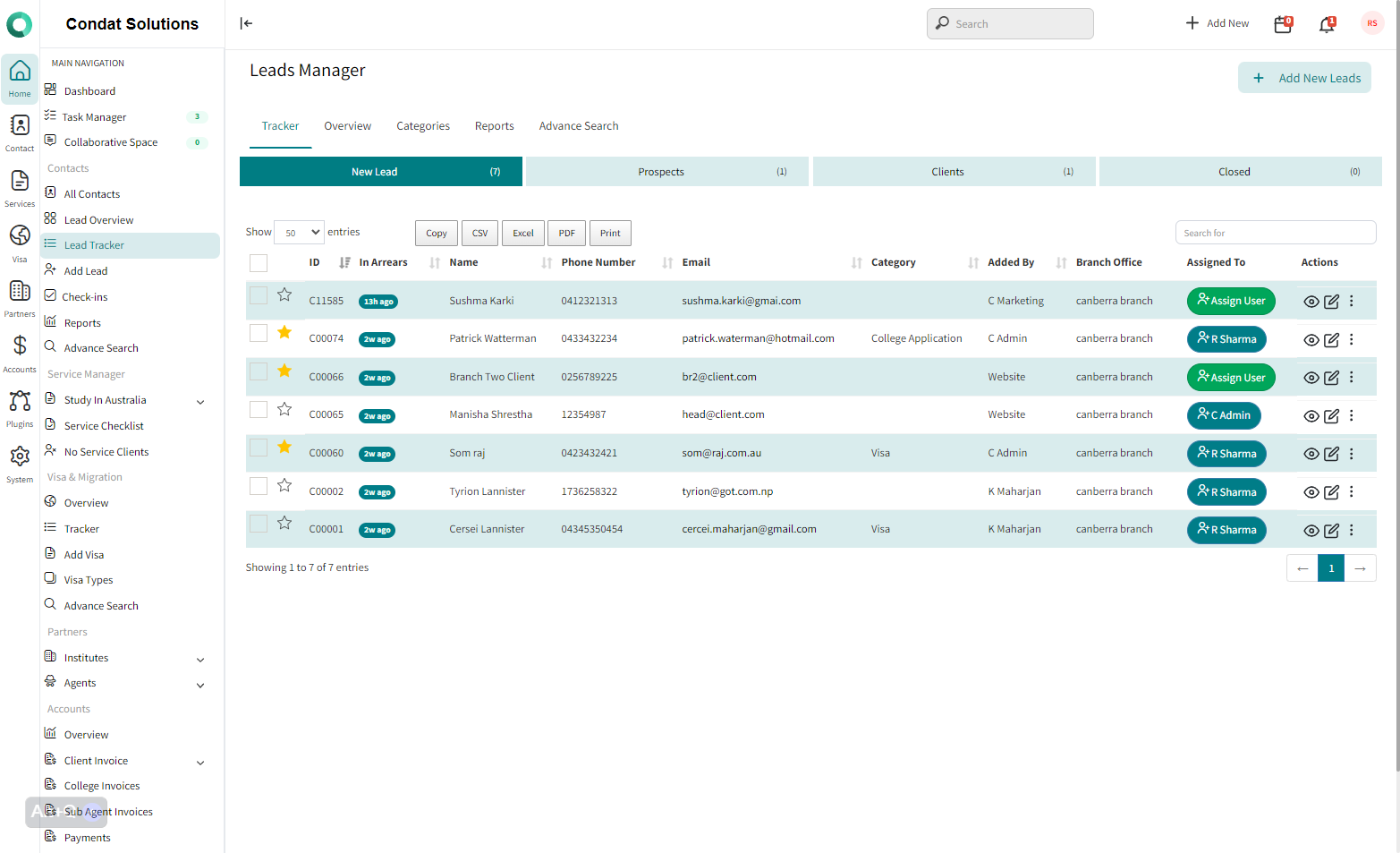1400x853 pixels.
Task: Tick the select-all checkbox in header
Action: pos(259,262)
